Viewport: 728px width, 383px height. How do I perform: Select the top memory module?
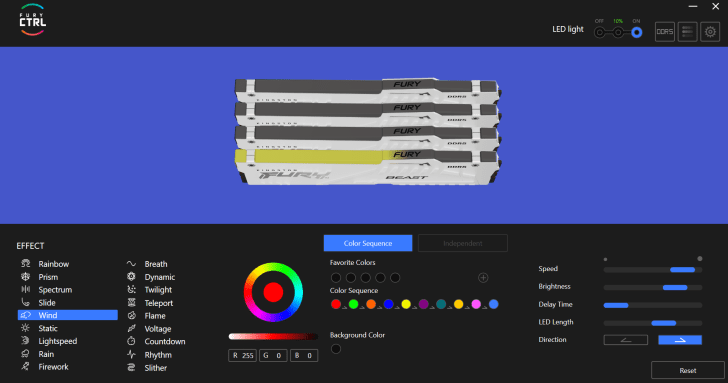pyautogui.click(x=367, y=90)
